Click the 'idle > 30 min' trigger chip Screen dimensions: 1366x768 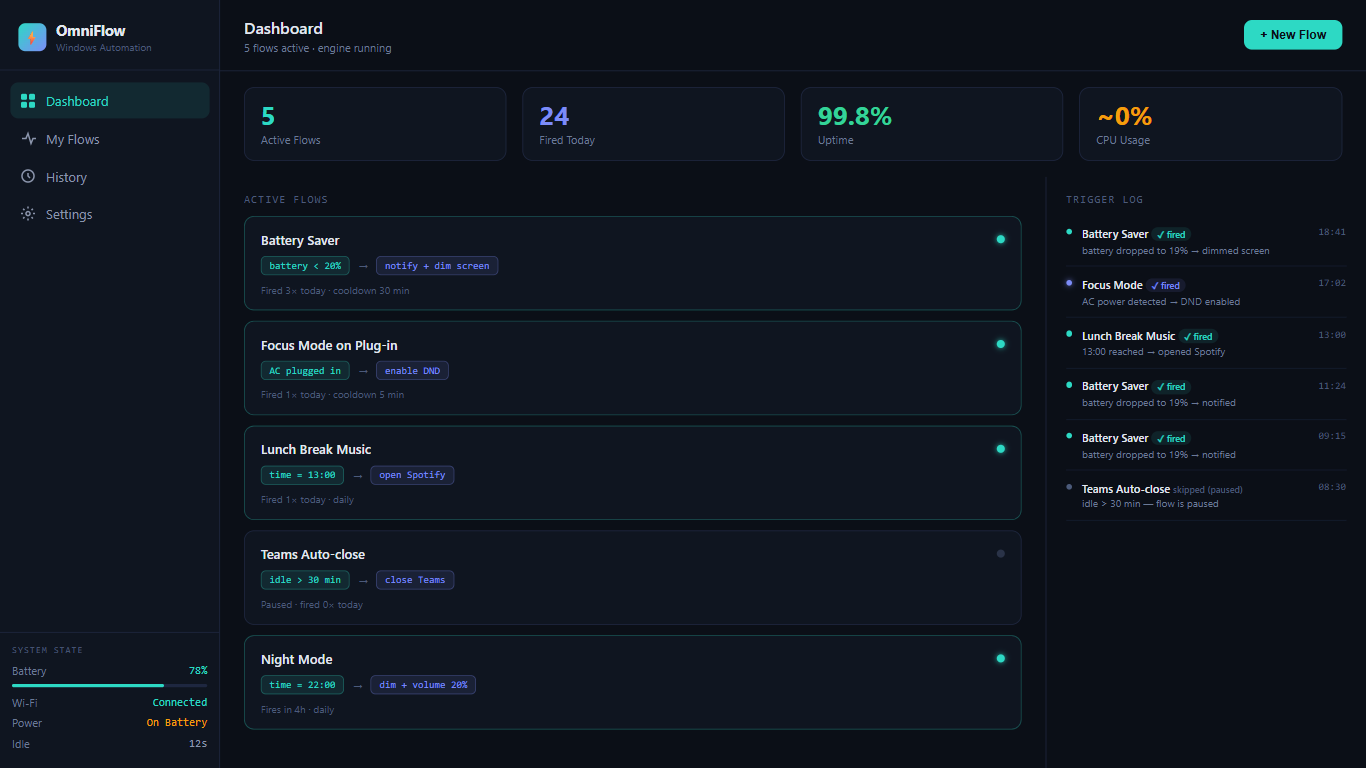pyautogui.click(x=305, y=580)
